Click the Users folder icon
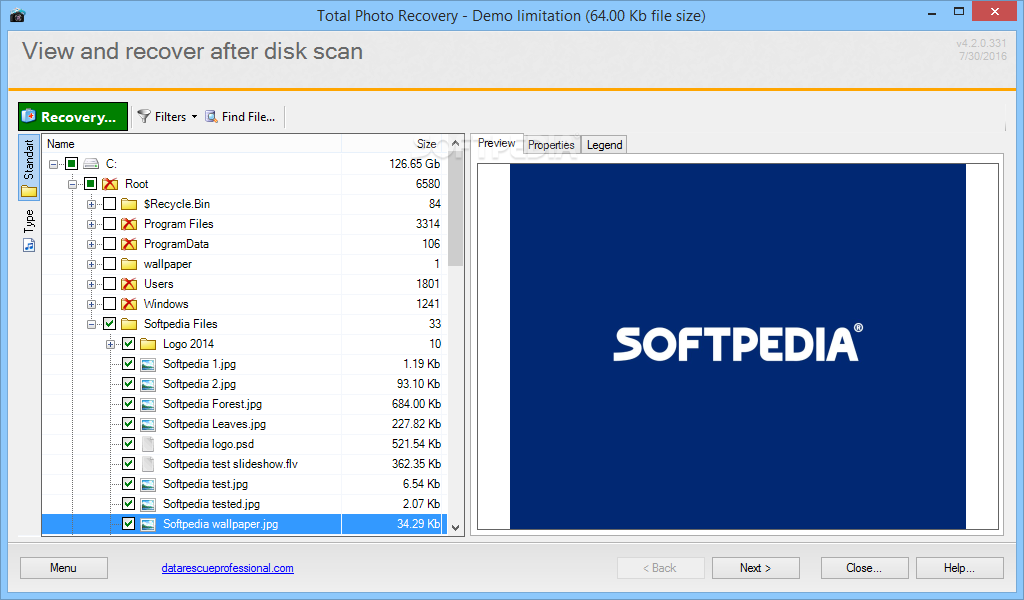This screenshot has width=1024, height=600. pos(129,284)
